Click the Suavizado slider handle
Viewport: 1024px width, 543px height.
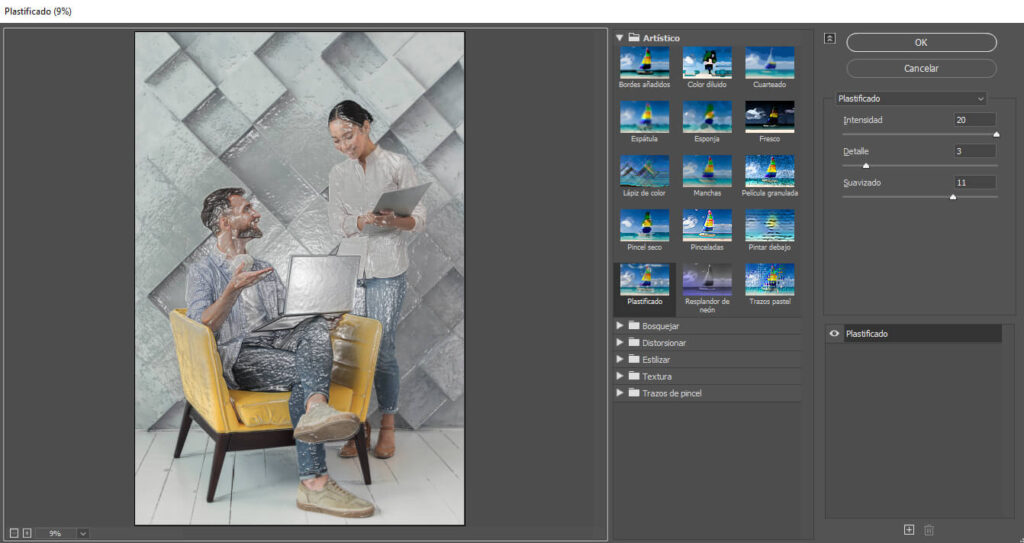click(x=953, y=197)
